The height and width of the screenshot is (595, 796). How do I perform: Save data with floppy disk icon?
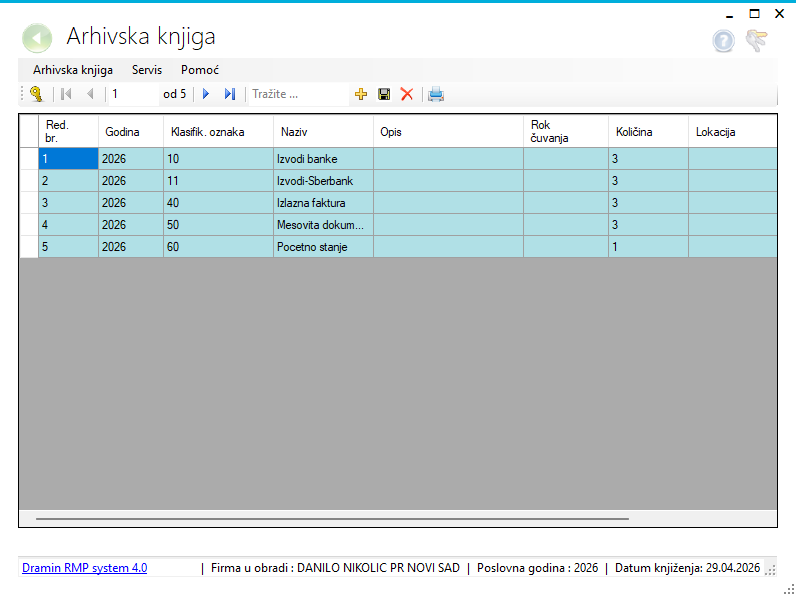384,94
